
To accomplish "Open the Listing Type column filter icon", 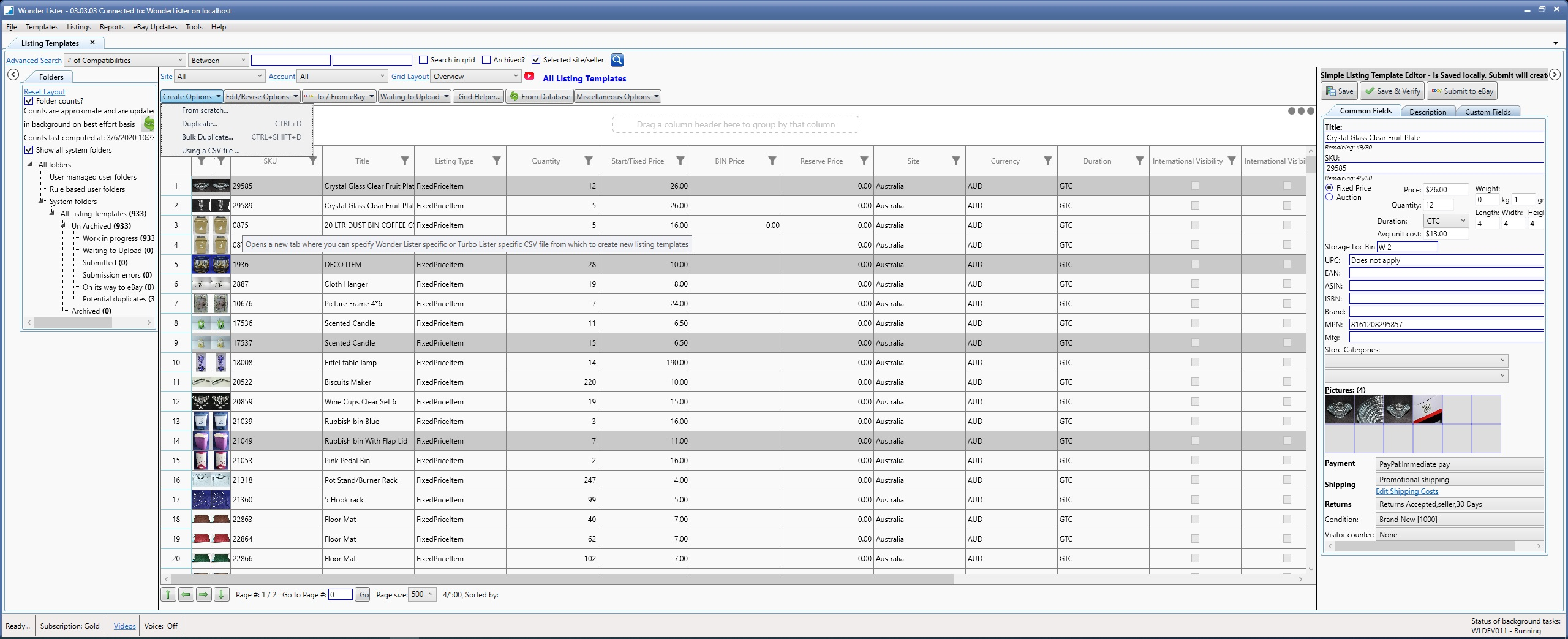I will pos(497,161).
